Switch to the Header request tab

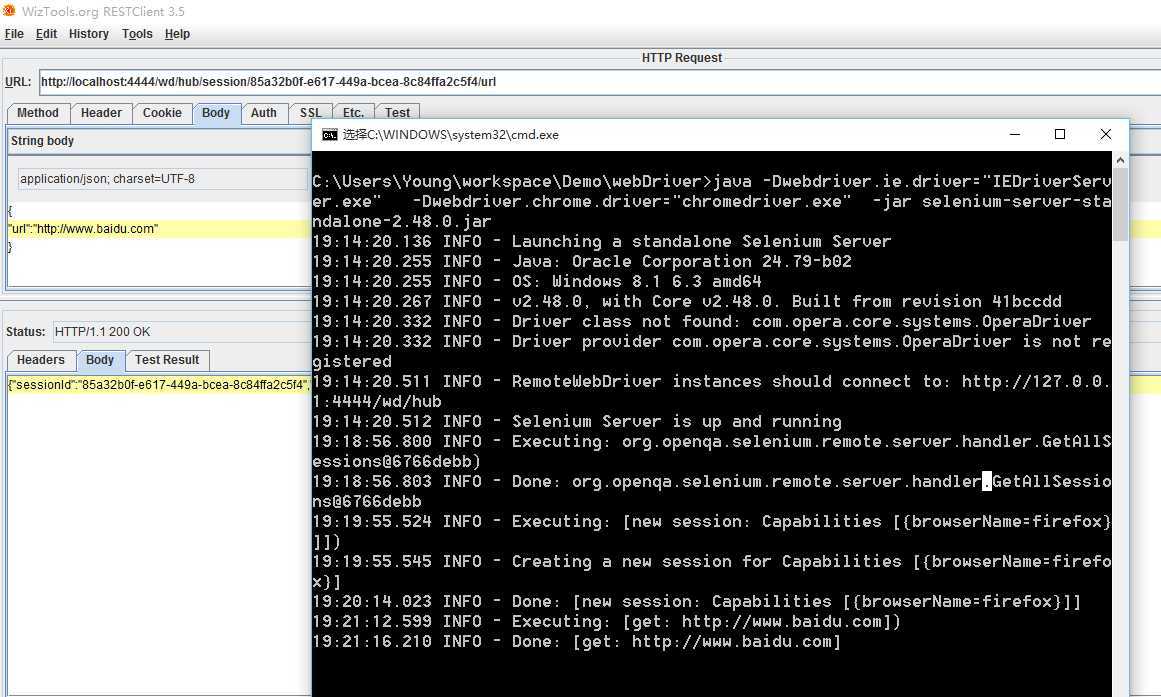click(x=101, y=113)
